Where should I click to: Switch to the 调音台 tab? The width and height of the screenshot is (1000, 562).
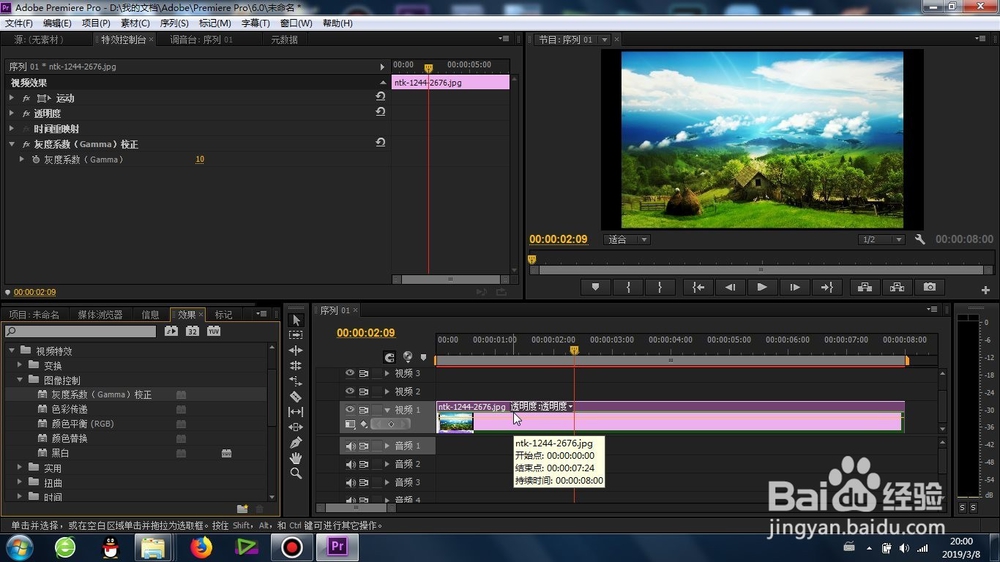coord(201,40)
